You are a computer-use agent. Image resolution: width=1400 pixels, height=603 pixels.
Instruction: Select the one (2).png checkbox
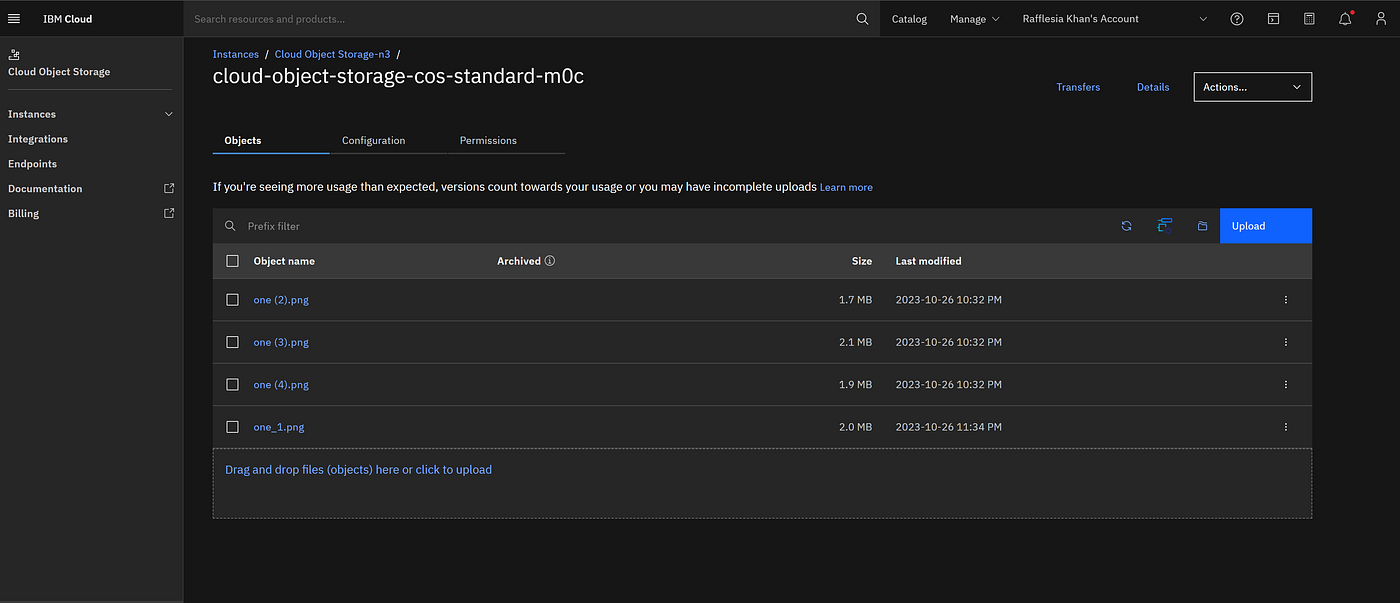[233, 300]
